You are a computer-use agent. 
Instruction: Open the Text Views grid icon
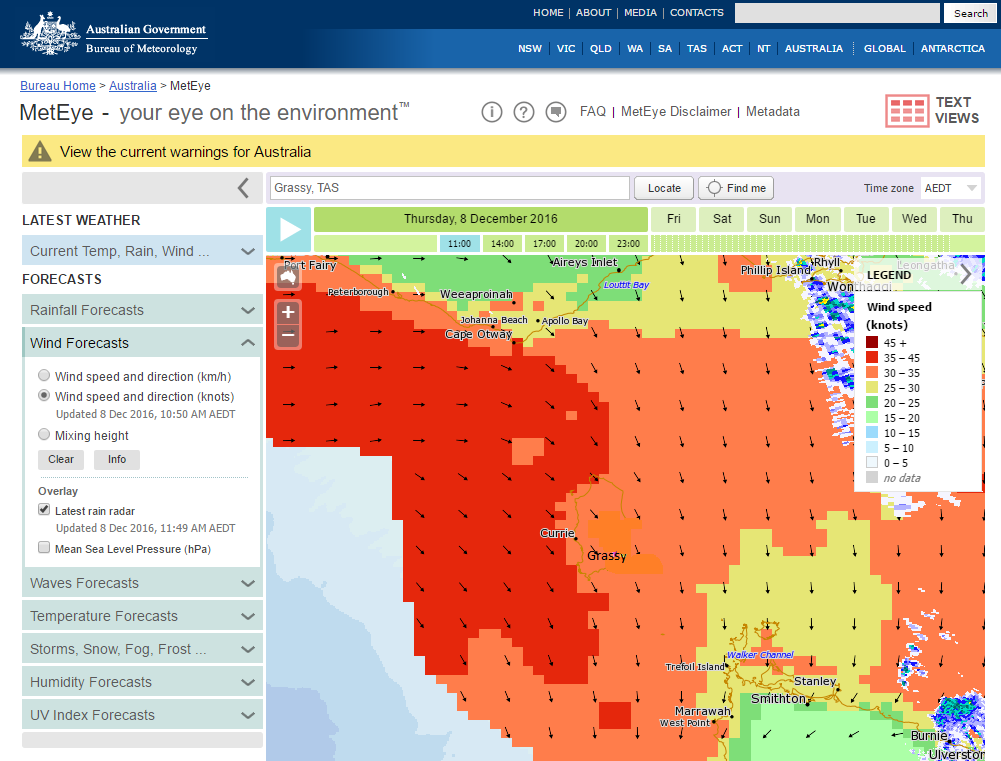[x=907, y=111]
